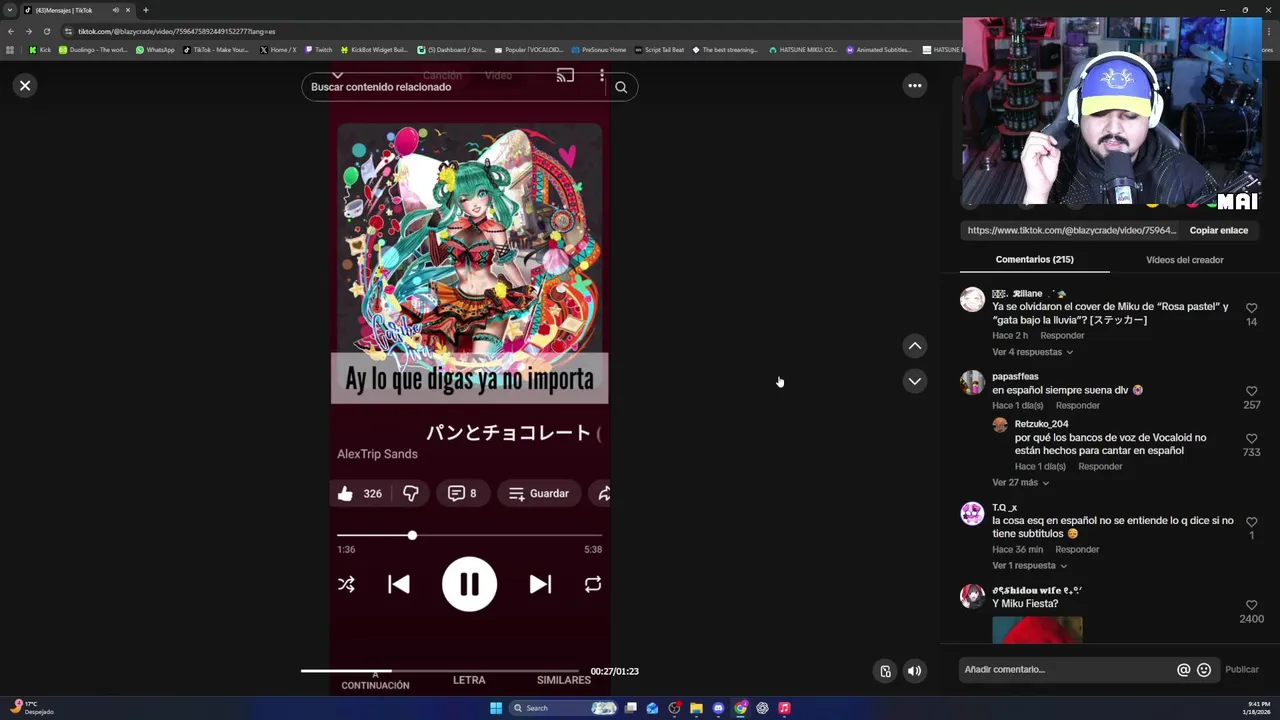Pause the music player in the video

tap(469, 584)
